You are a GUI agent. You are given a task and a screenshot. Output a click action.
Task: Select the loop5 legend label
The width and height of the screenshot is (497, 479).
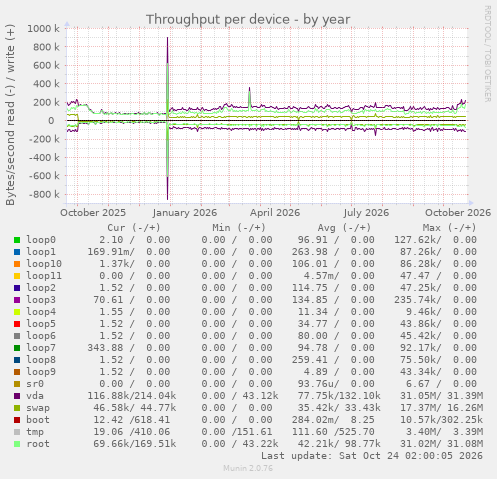pyautogui.click(x=41, y=324)
